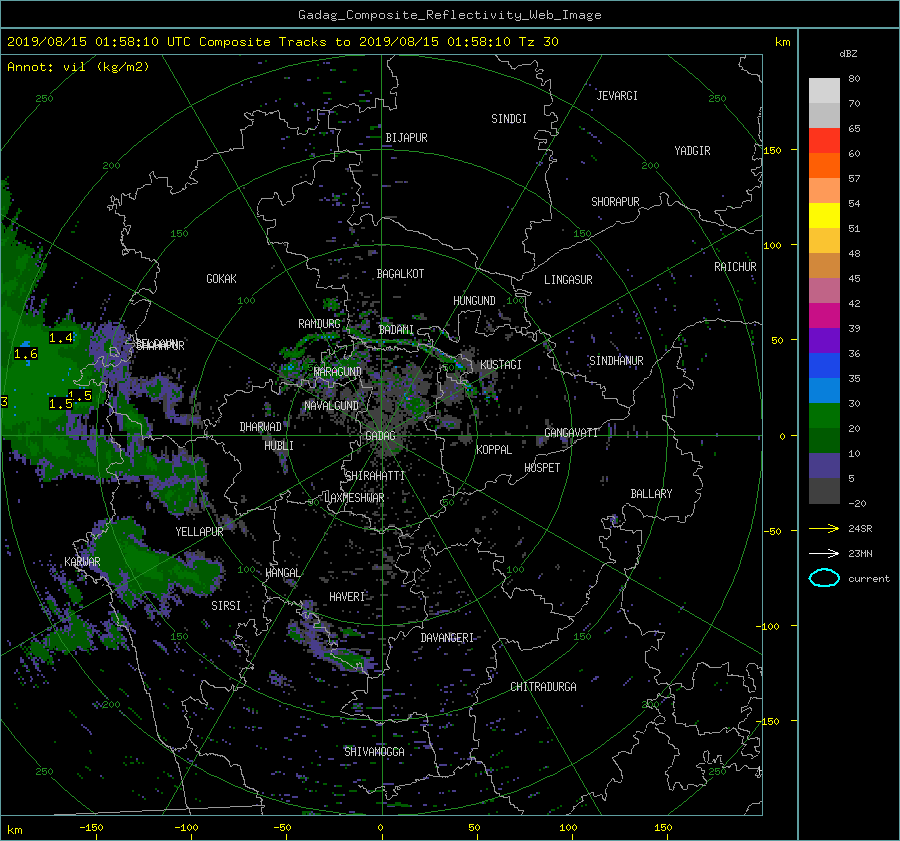Click the BIJAPUR city label

(406, 138)
